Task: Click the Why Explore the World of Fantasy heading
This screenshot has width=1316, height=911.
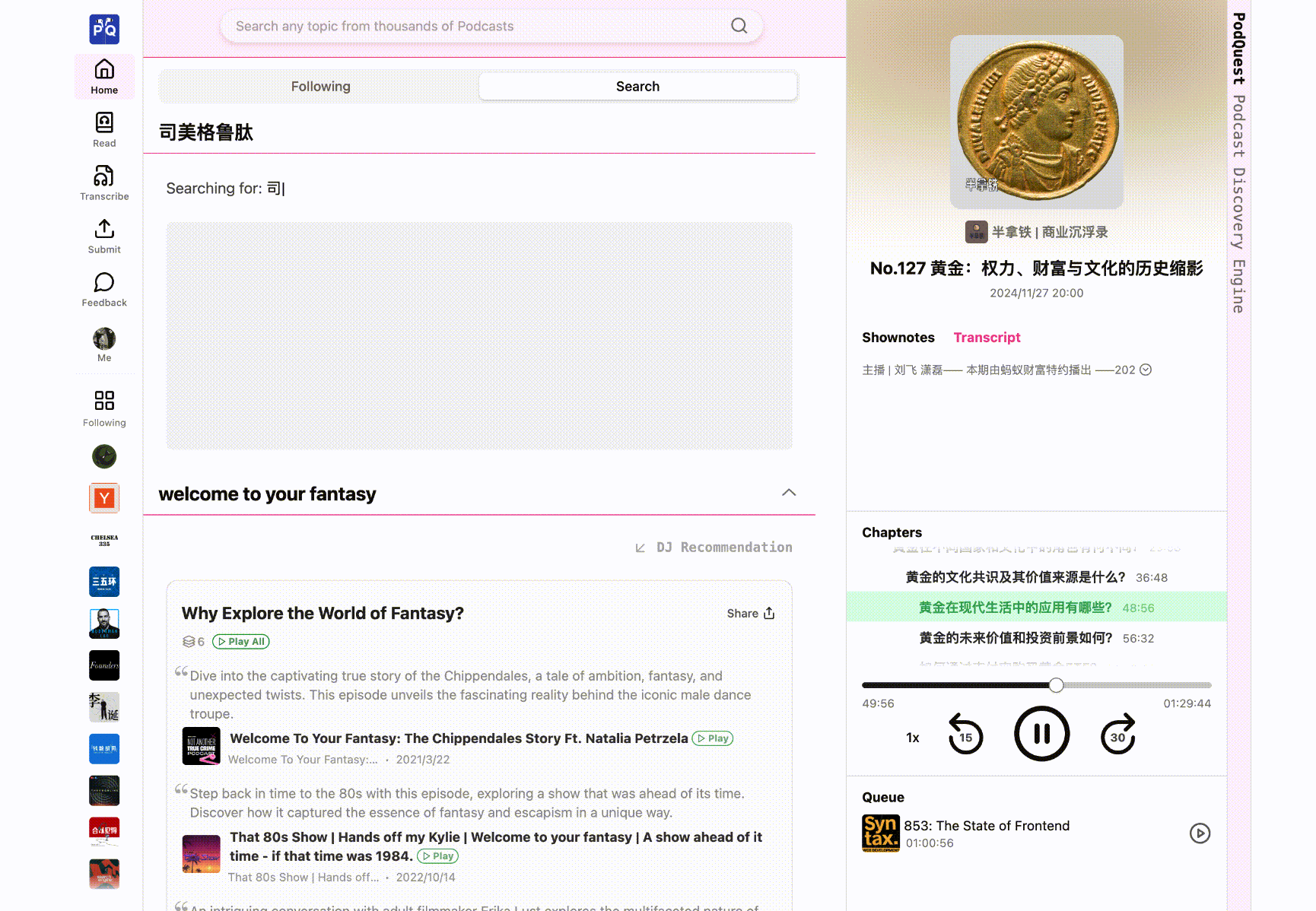Action: pyautogui.click(x=323, y=614)
